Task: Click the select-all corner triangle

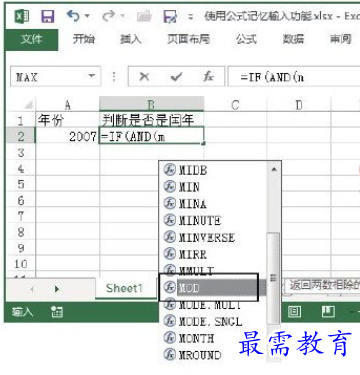Action: pyautogui.click(x=29, y=104)
